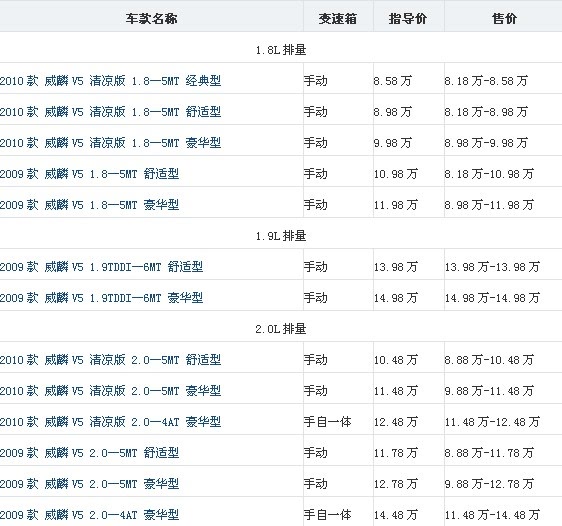Click 手动 in the 1.9TDDI—6MT 舒适型 row
562x526 pixels.
click(316, 267)
